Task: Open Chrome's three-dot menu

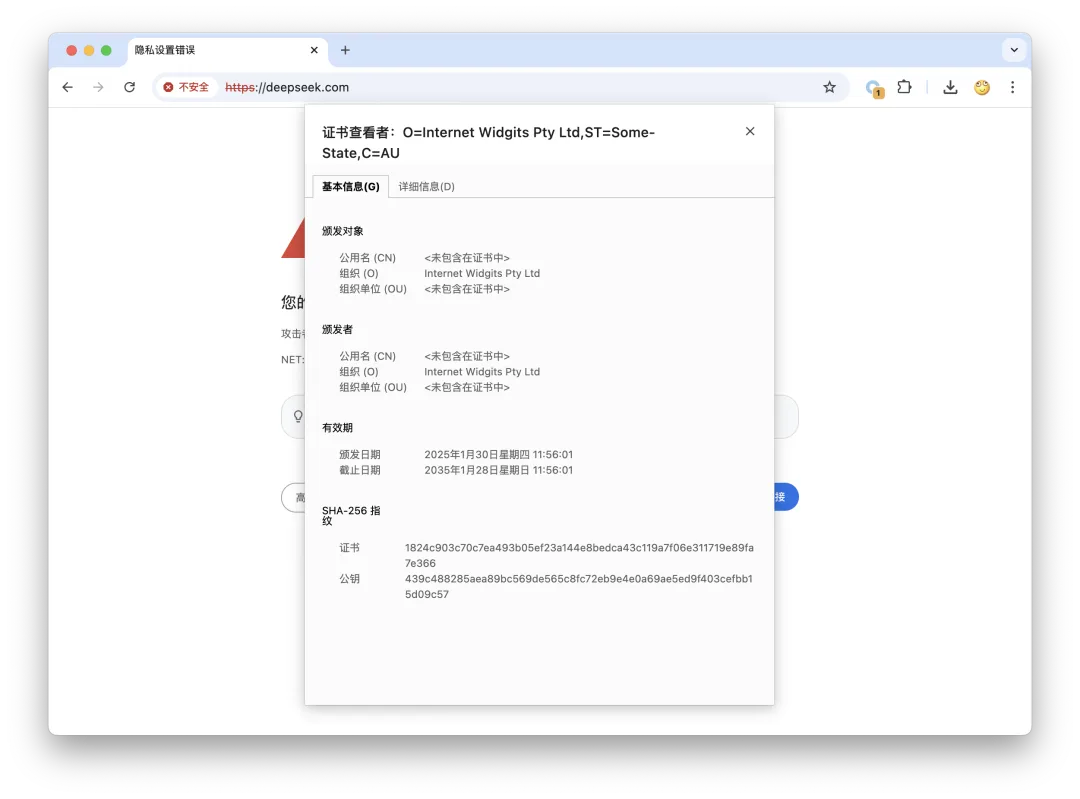Action: pyautogui.click(x=1012, y=87)
